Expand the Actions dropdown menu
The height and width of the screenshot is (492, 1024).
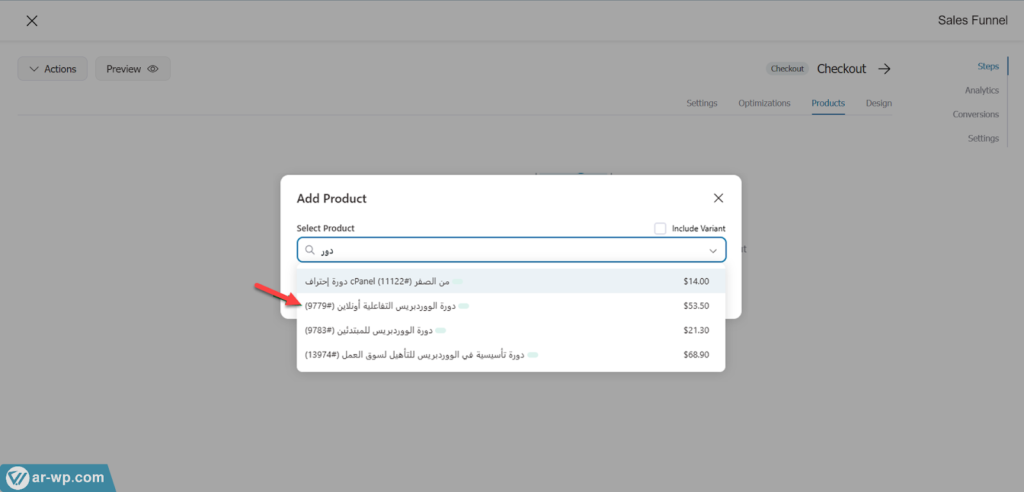[53, 69]
